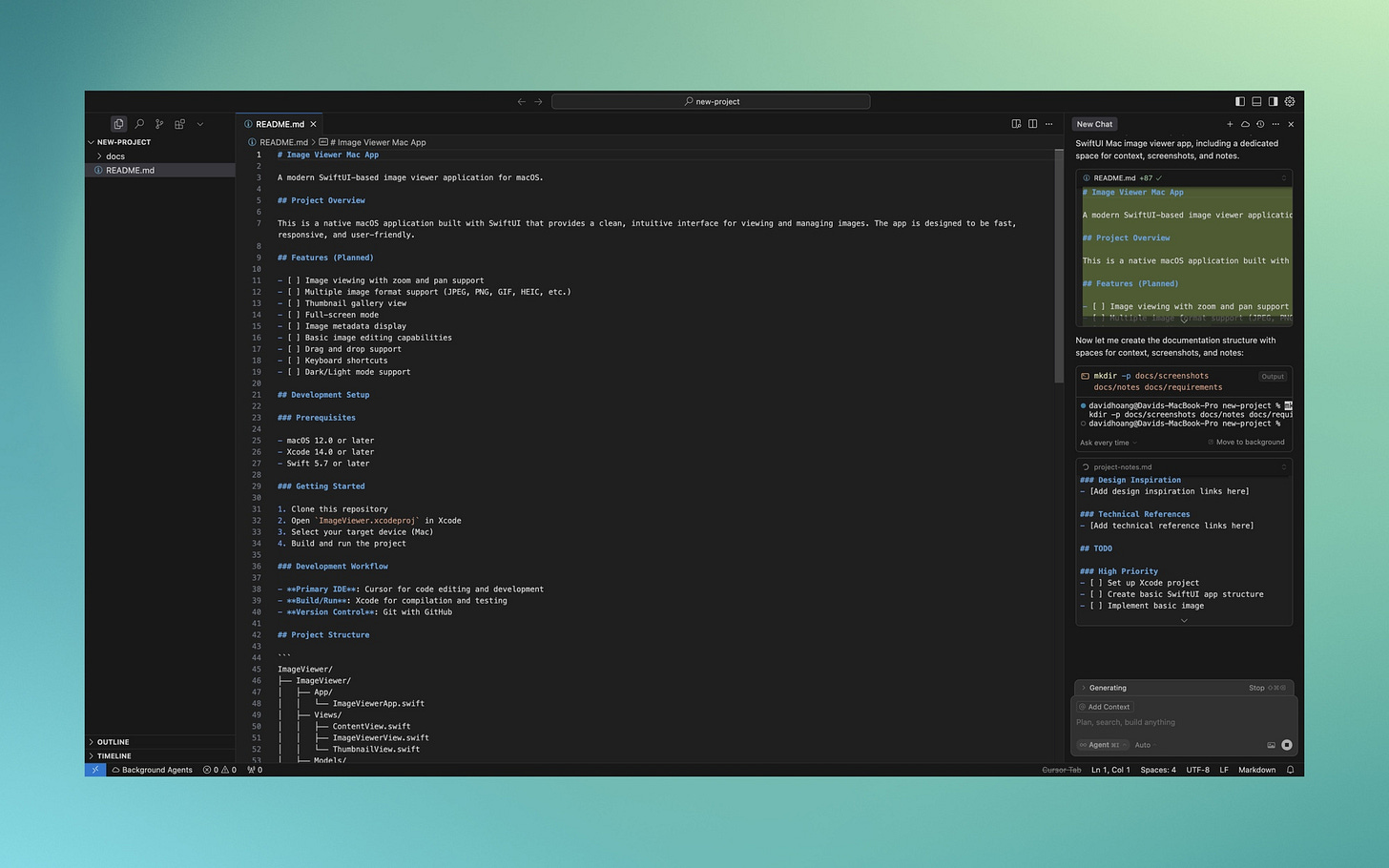Expand project-notes.md preview downward chevron
Image resolution: width=1389 pixels, height=868 pixels.
[x=1184, y=620]
